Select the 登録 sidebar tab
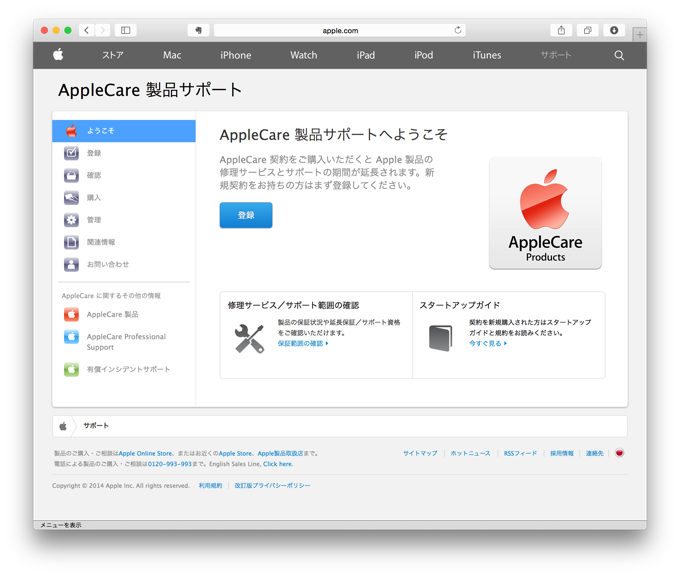Screen dimensions: 680x577 (x=124, y=153)
